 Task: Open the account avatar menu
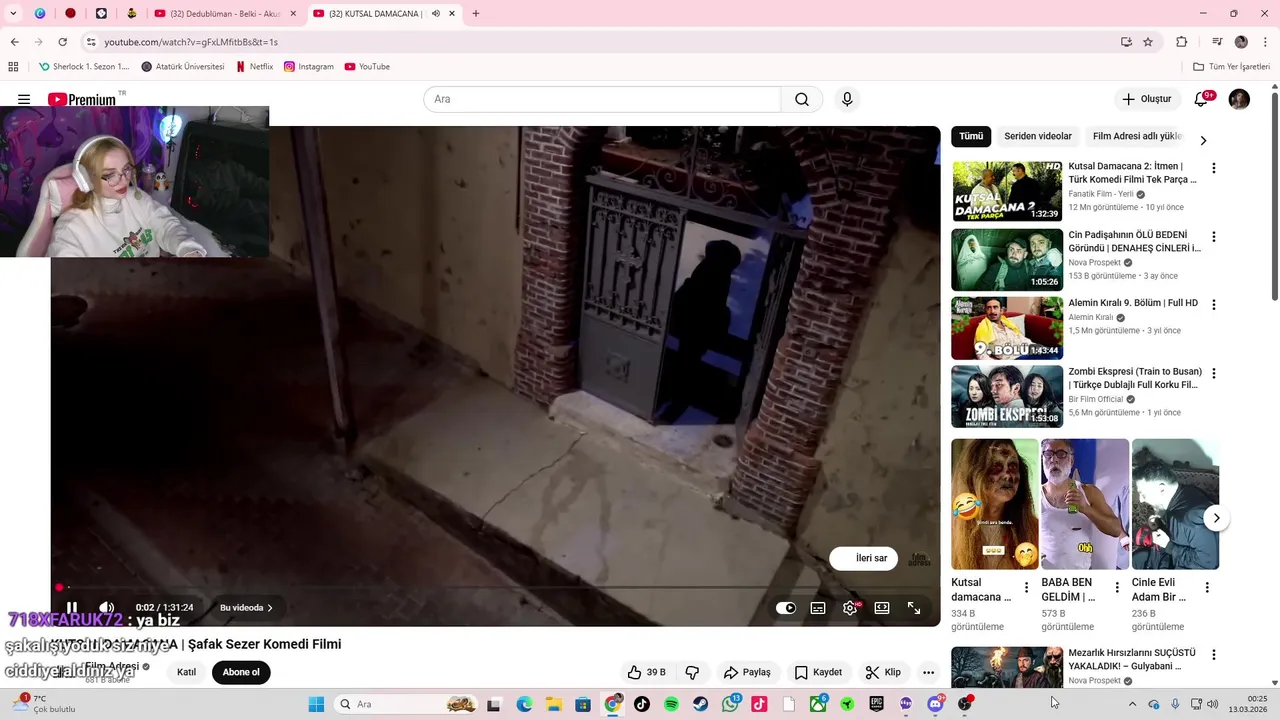pyautogui.click(x=1239, y=99)
